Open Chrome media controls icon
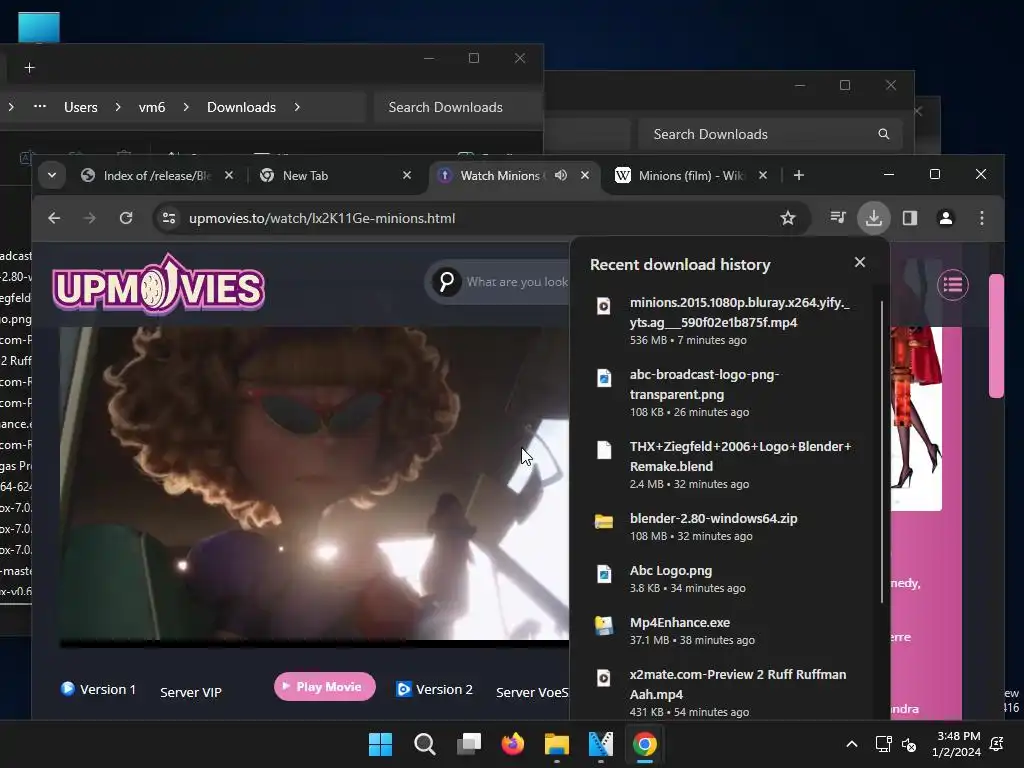Image resolution: width=1024 pixels, height=768 pixels. point(838,217)
